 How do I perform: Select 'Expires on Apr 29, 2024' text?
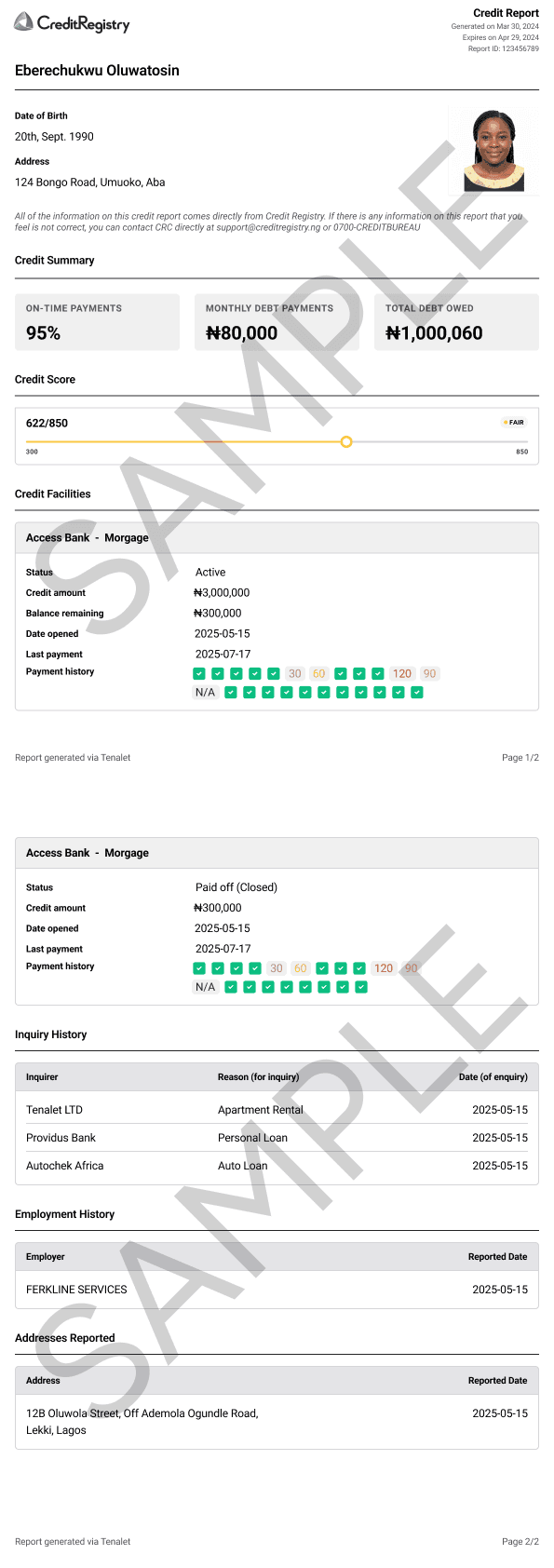pos(500,37)
